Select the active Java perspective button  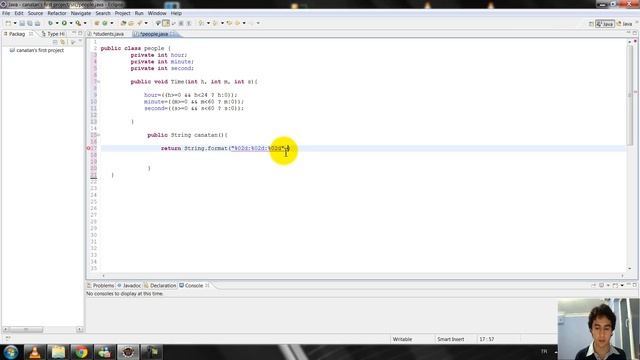coord(605,24)
